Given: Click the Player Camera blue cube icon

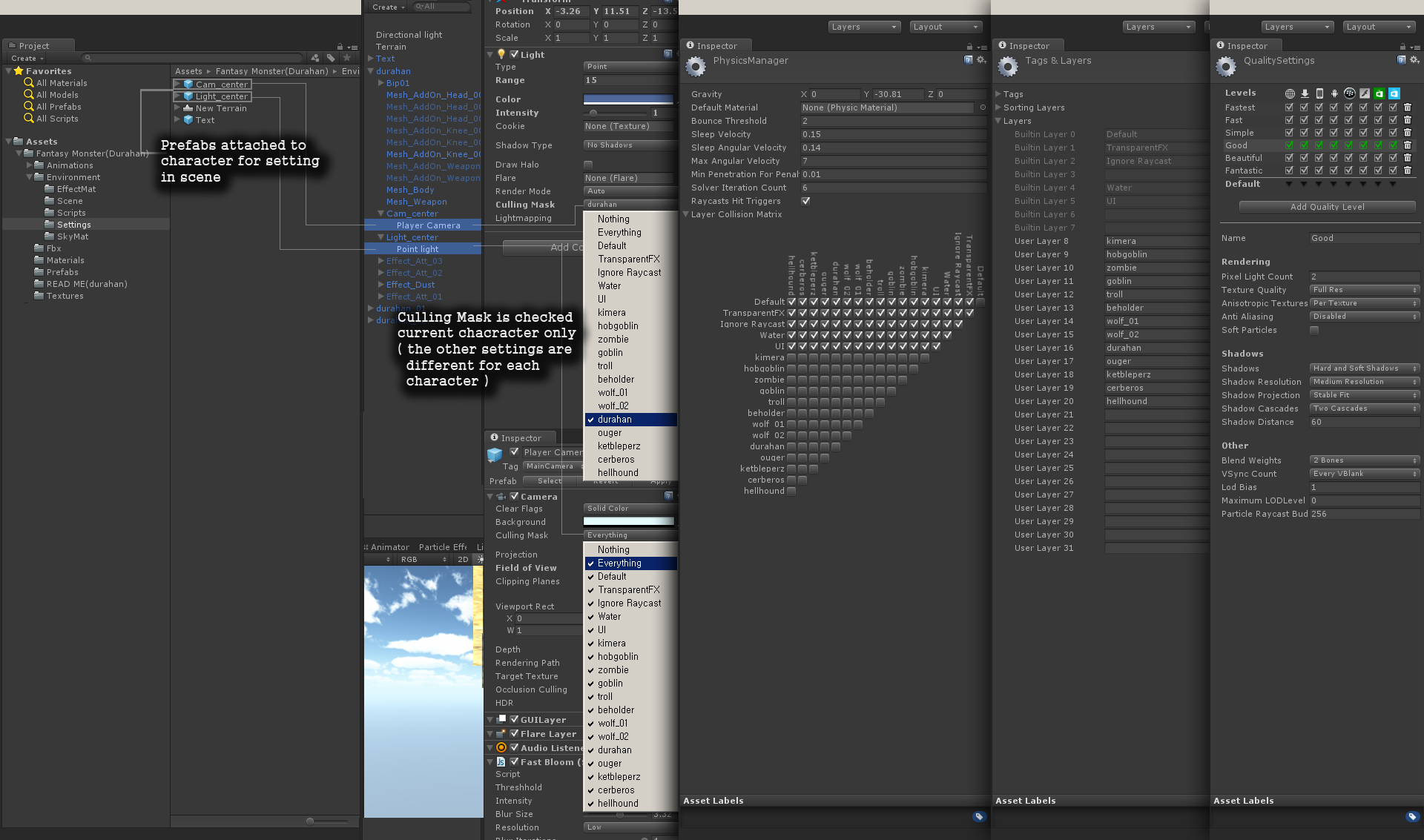Looking at the screenshot, I should 495,454.
